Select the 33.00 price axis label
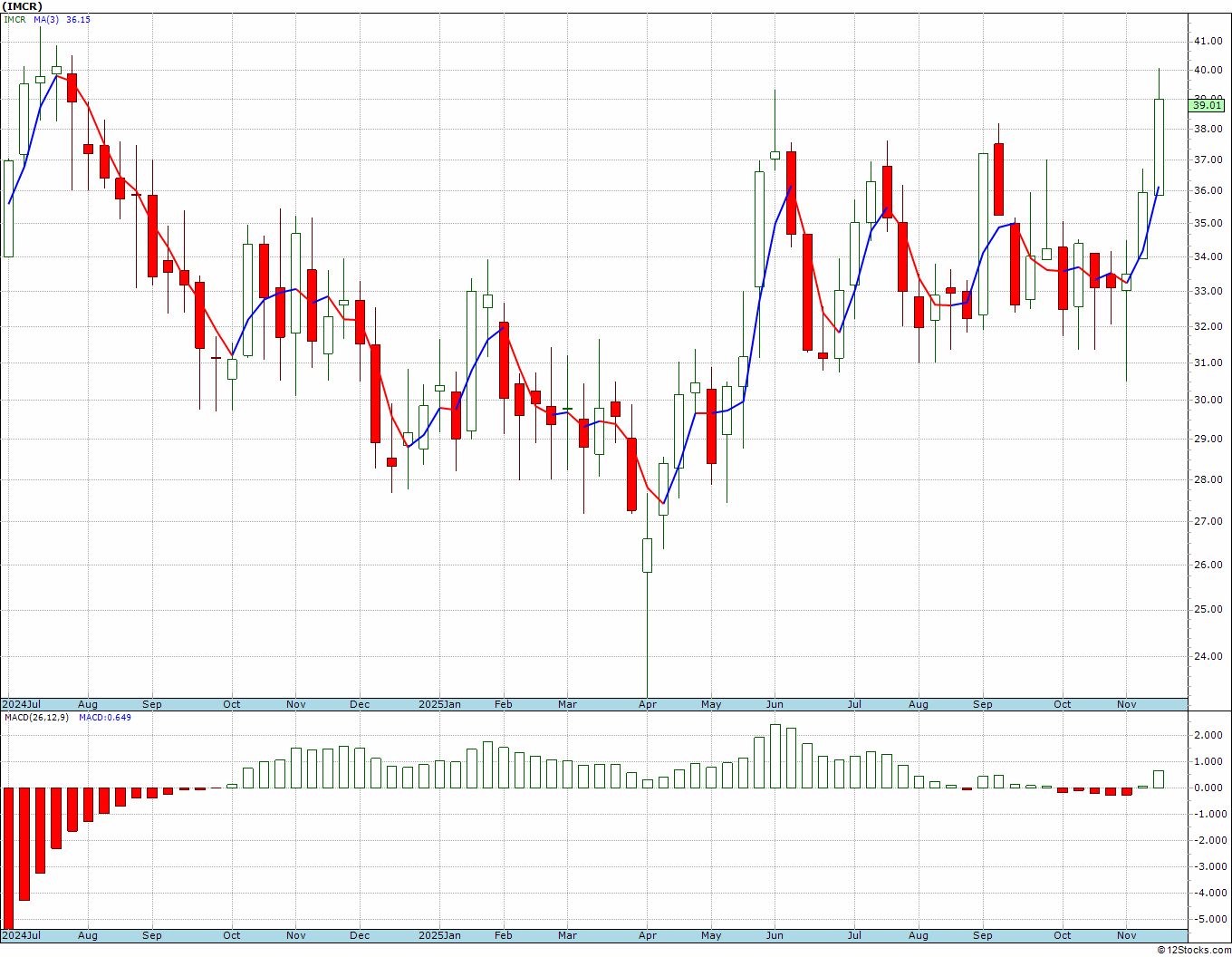 [x=1207, y=291]
